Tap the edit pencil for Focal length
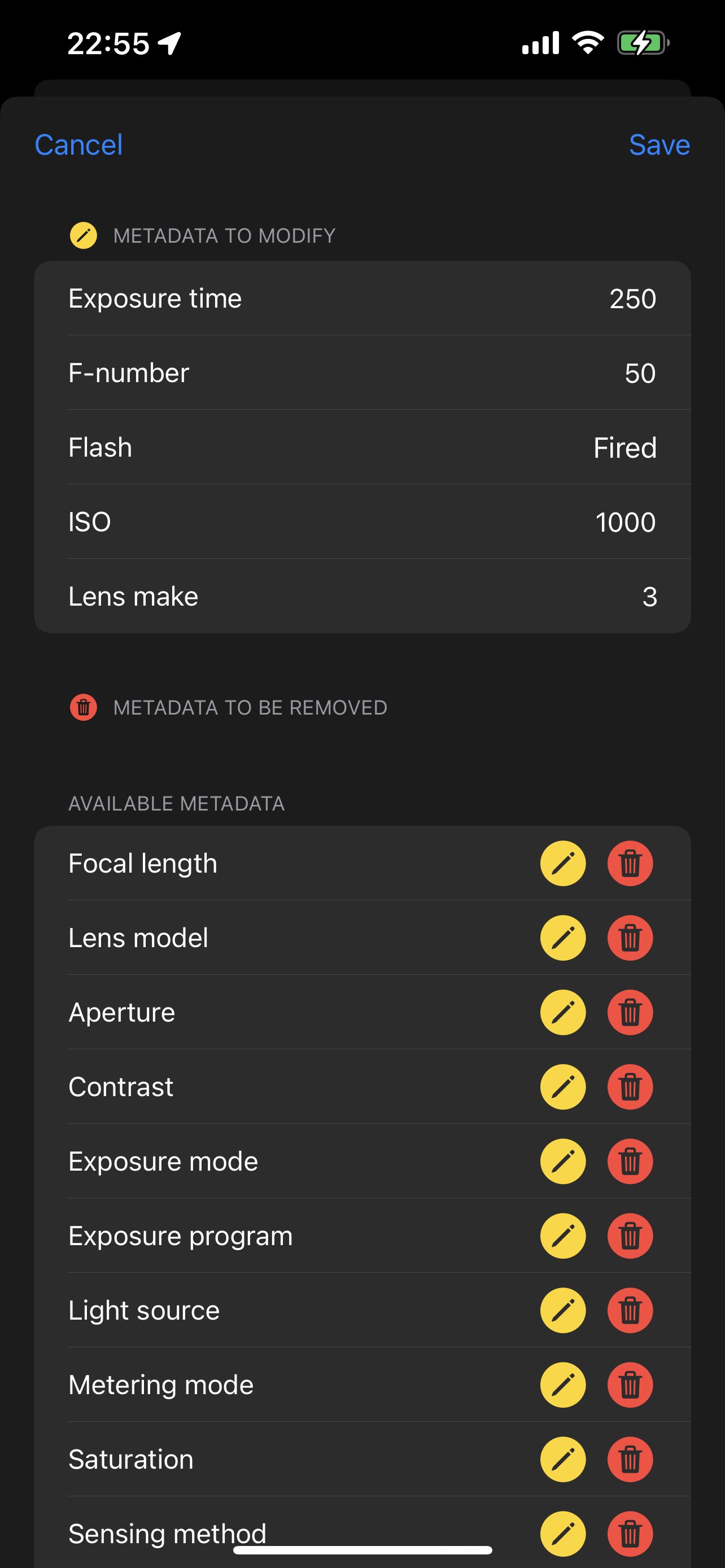Screen dimensions: 725x1568 563,863
